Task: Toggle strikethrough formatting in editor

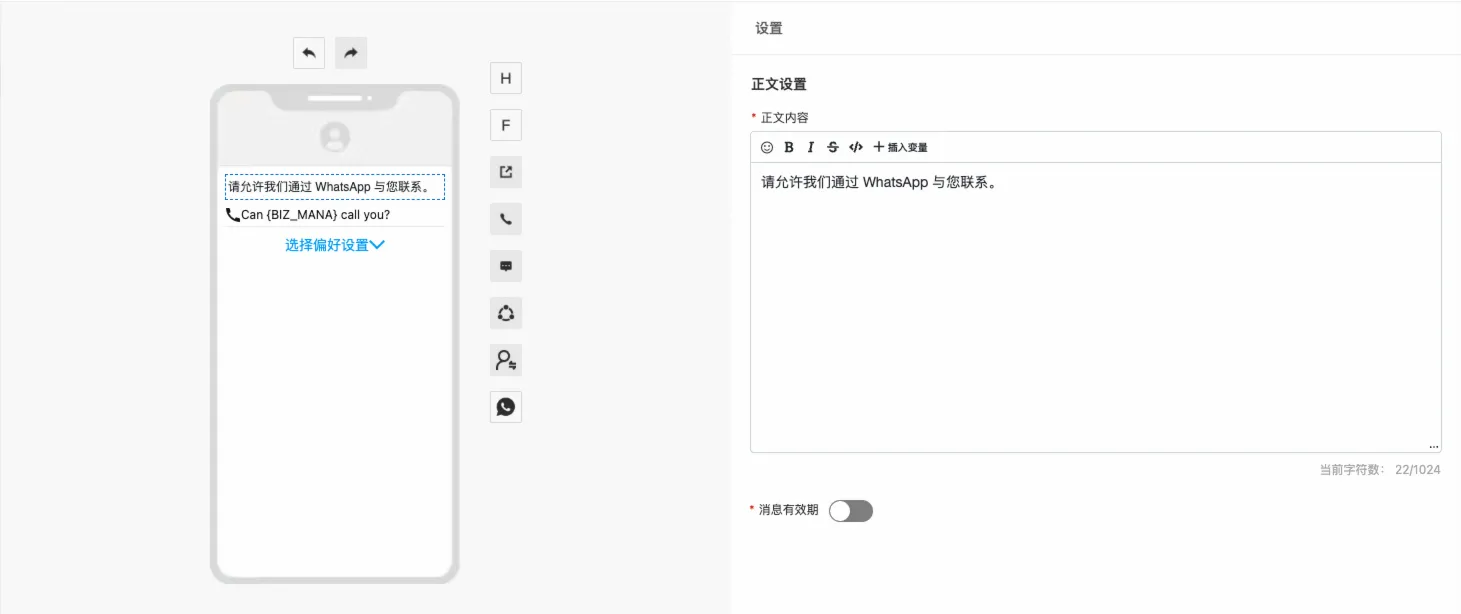Action: (833, 147)
